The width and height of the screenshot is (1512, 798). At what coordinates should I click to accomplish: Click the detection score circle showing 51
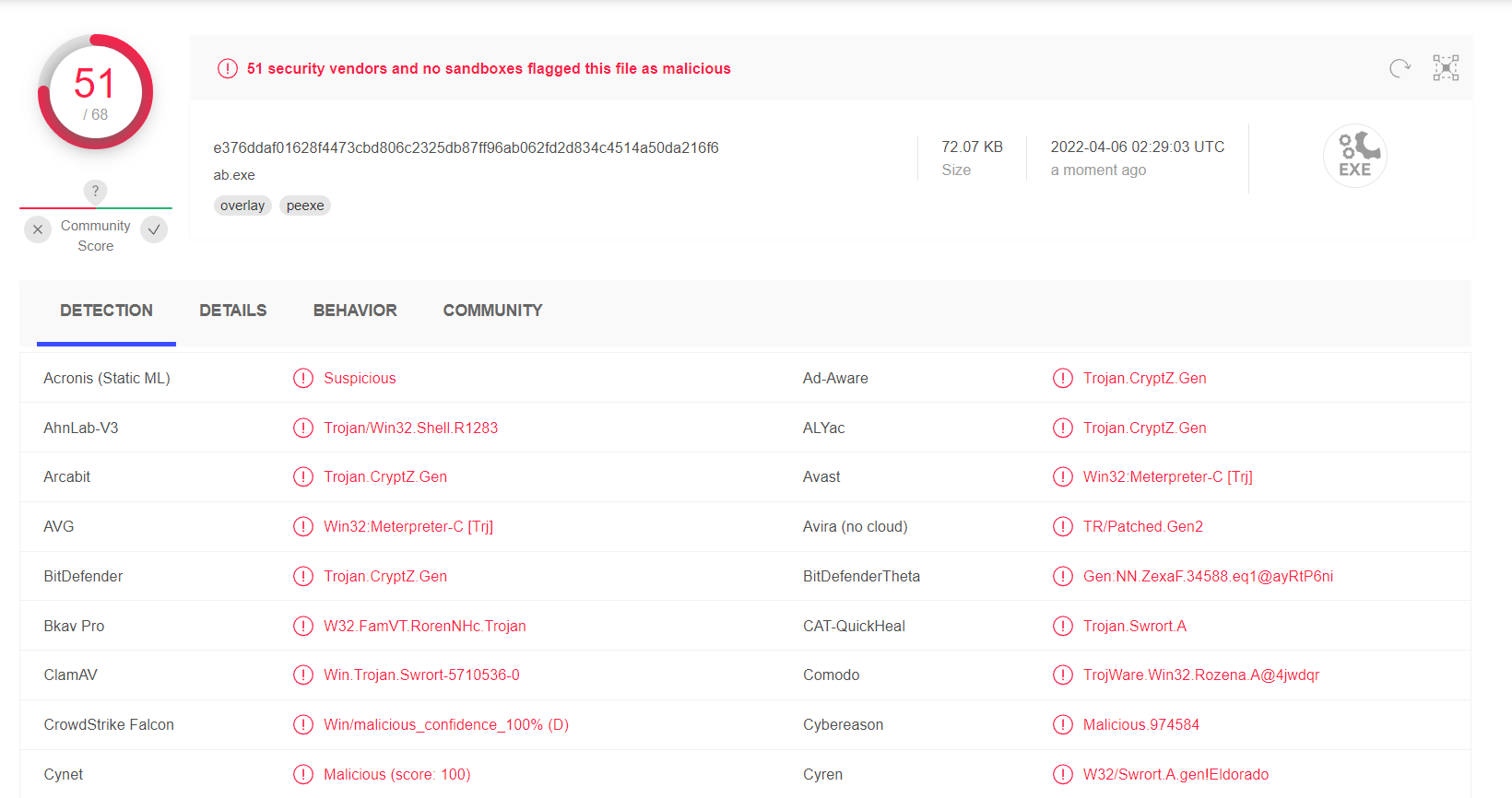95,92
